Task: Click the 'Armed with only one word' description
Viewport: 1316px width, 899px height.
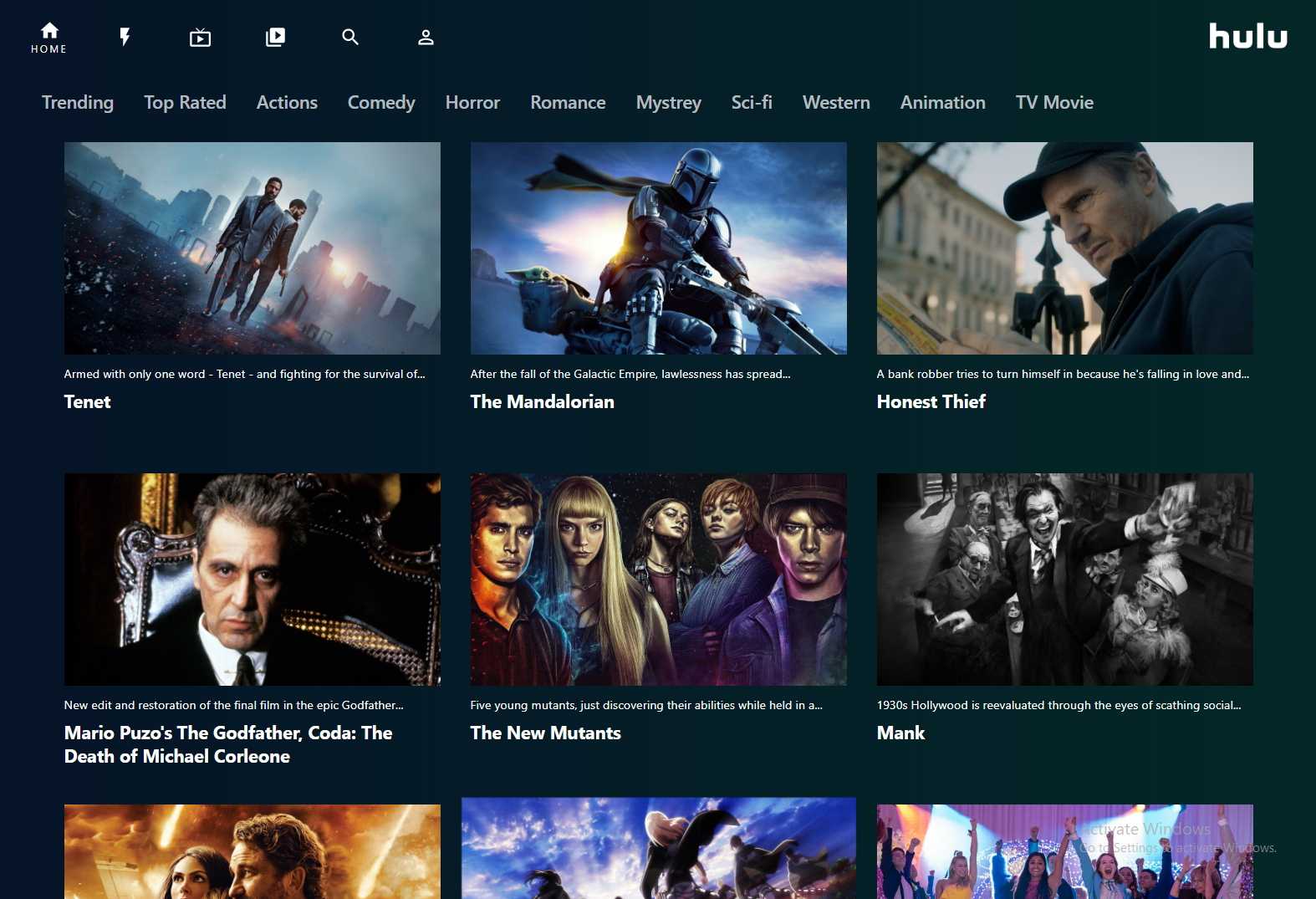Action: tap(245, 374)
